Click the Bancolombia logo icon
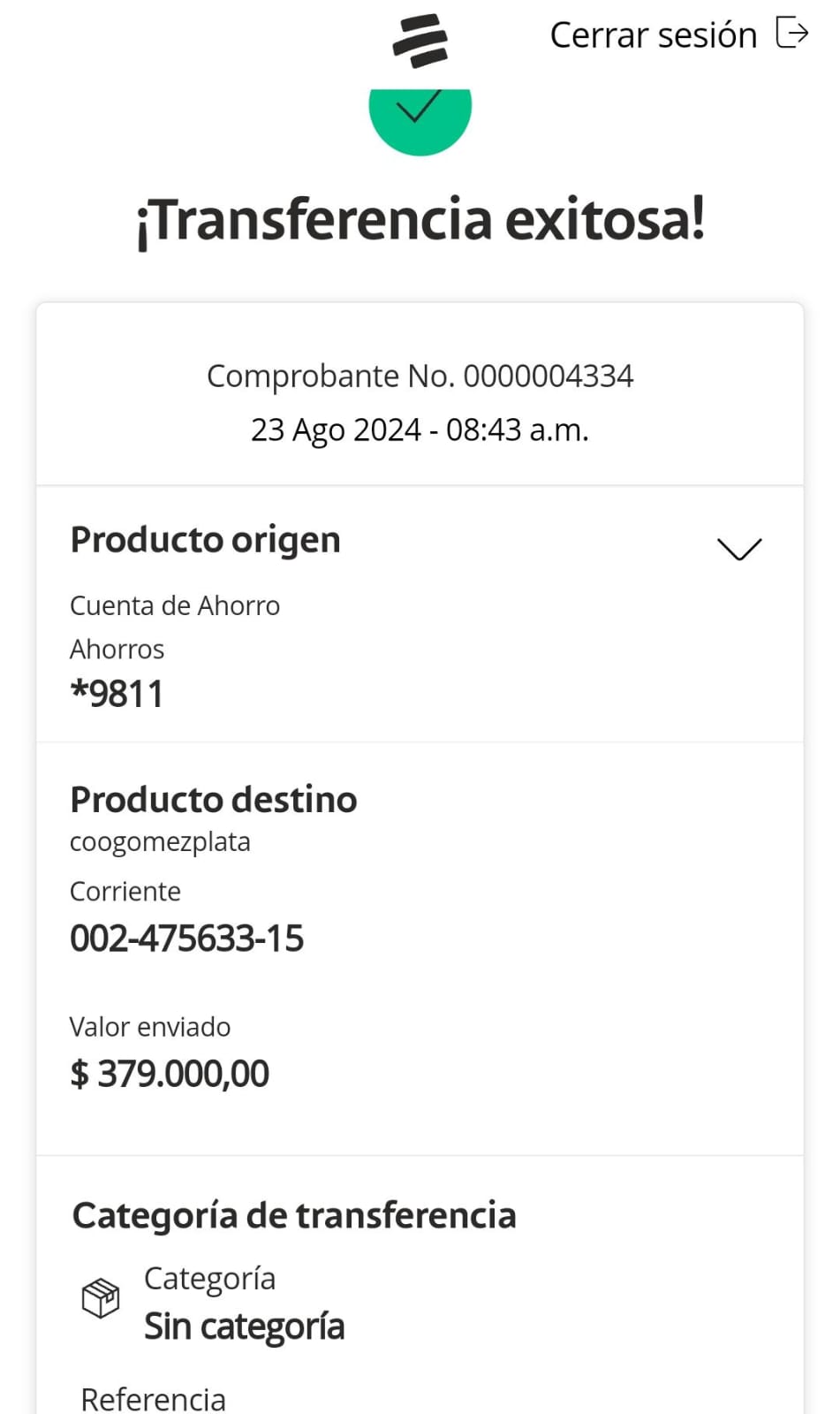Viewport: 840px width, 1414px height. coord(420,41)
